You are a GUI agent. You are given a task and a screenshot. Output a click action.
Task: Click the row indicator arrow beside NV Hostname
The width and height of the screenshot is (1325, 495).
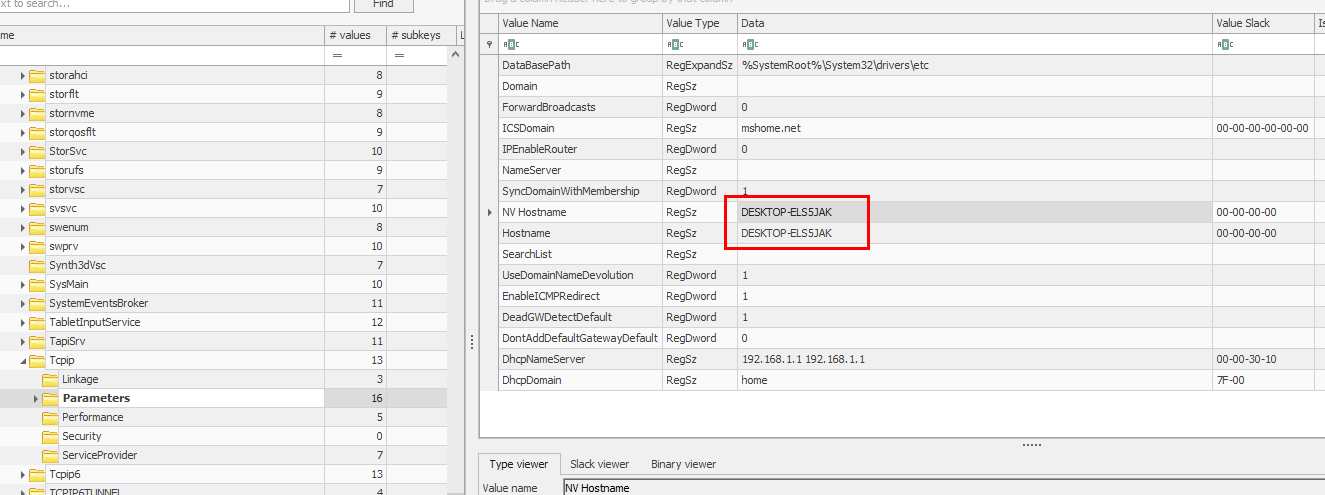489,213
